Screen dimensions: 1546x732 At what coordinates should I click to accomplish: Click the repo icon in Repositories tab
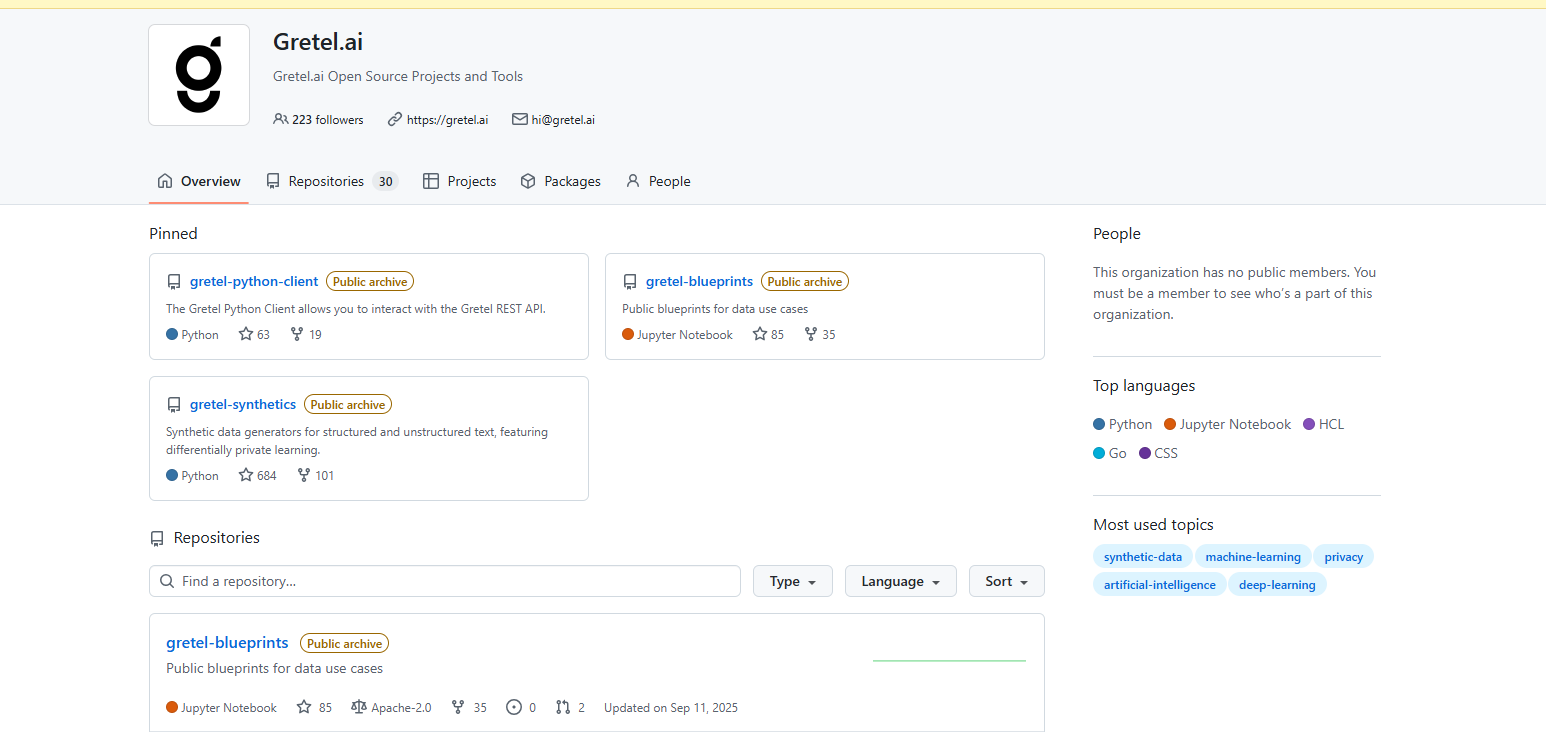coord(273,181)
